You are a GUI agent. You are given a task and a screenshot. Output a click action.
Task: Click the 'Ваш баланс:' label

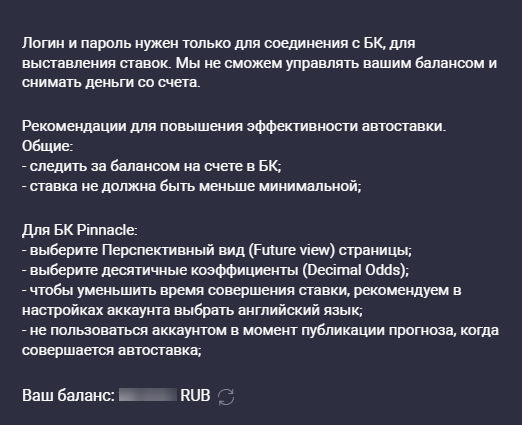coord(68,396)
